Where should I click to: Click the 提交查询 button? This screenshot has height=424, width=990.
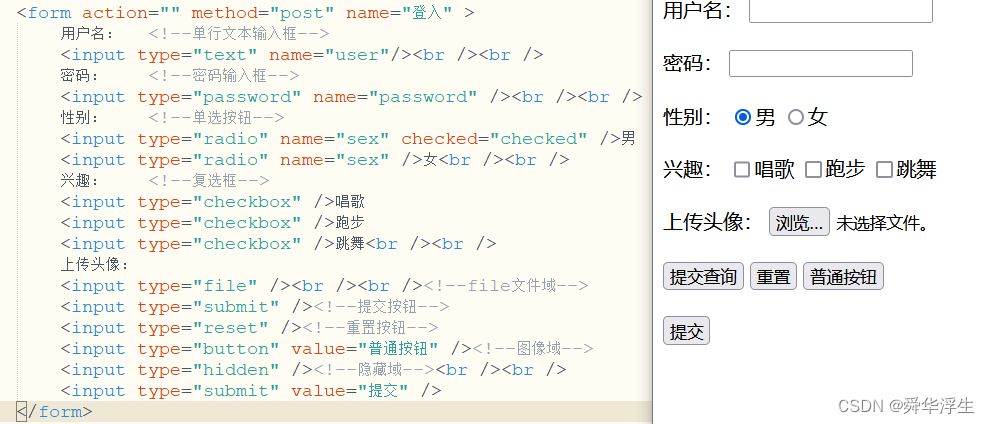click(x=703, y=276)
